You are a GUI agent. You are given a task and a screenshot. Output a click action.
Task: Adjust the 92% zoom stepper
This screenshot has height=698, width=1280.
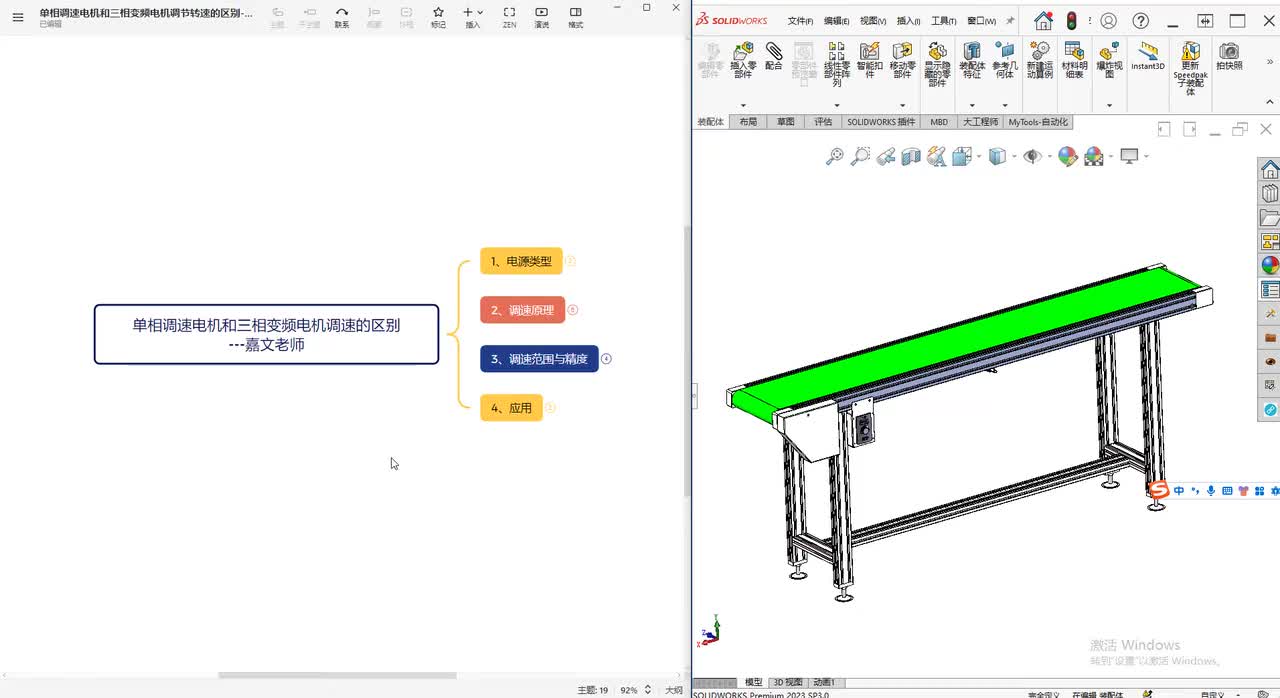tap(647, 690)
